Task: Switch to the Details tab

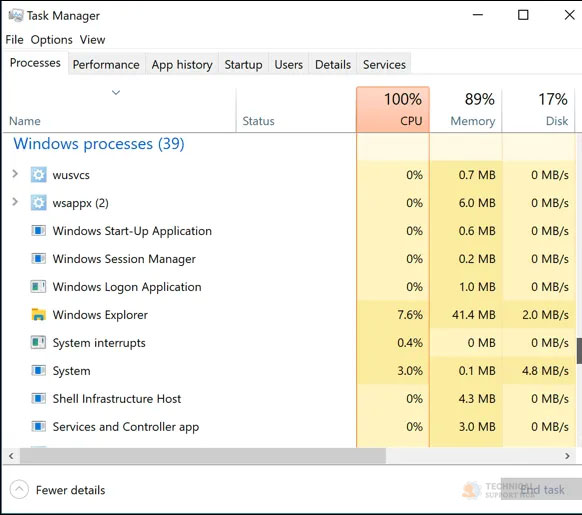Action: [333, 65]
